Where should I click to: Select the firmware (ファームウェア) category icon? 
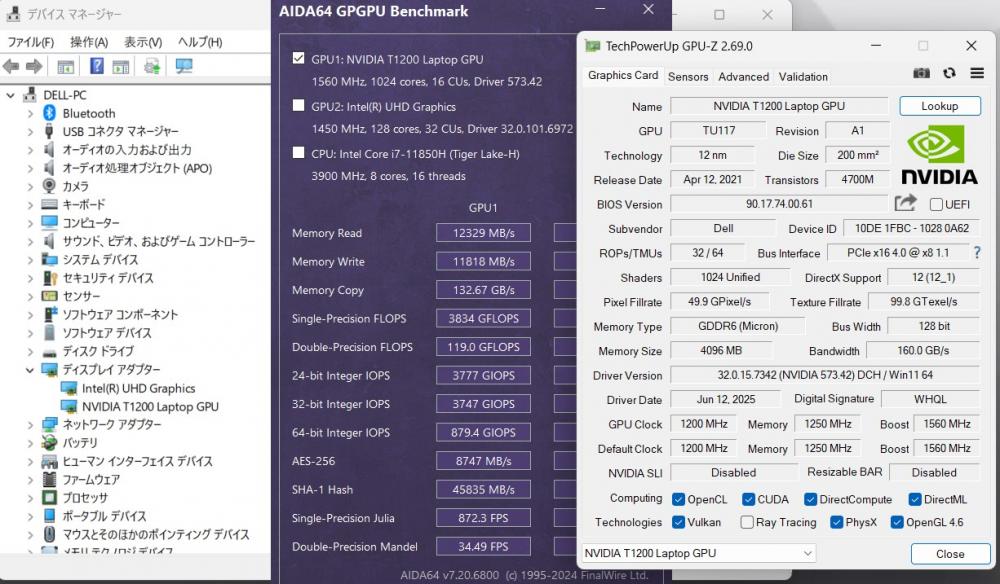point(49,479)
